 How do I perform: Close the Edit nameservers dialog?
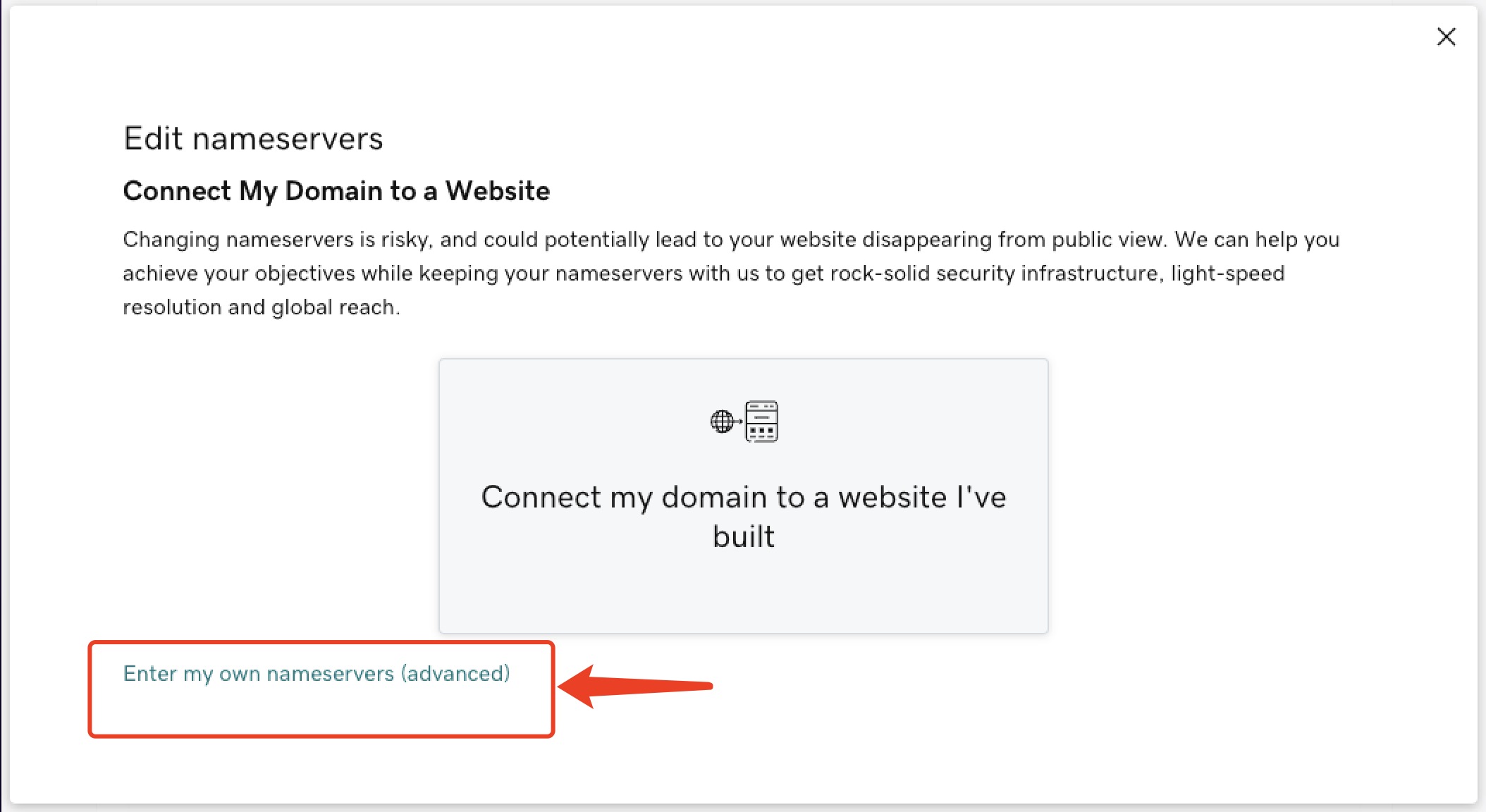[1446, 37]
